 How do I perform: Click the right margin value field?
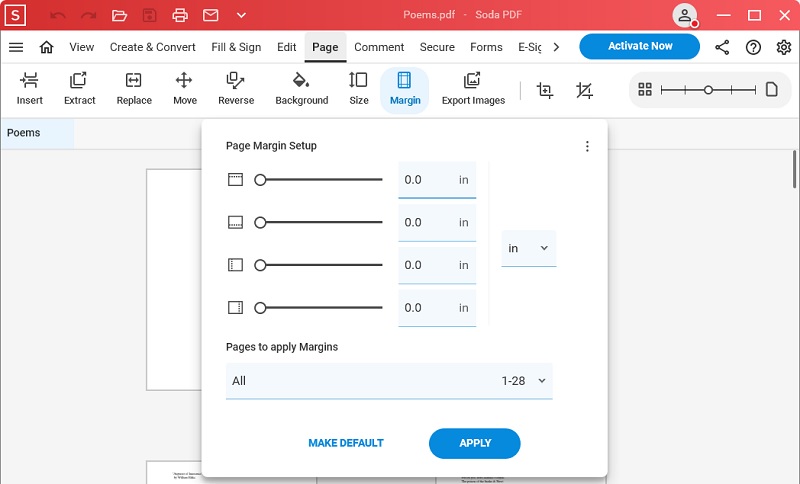(437, 309)
